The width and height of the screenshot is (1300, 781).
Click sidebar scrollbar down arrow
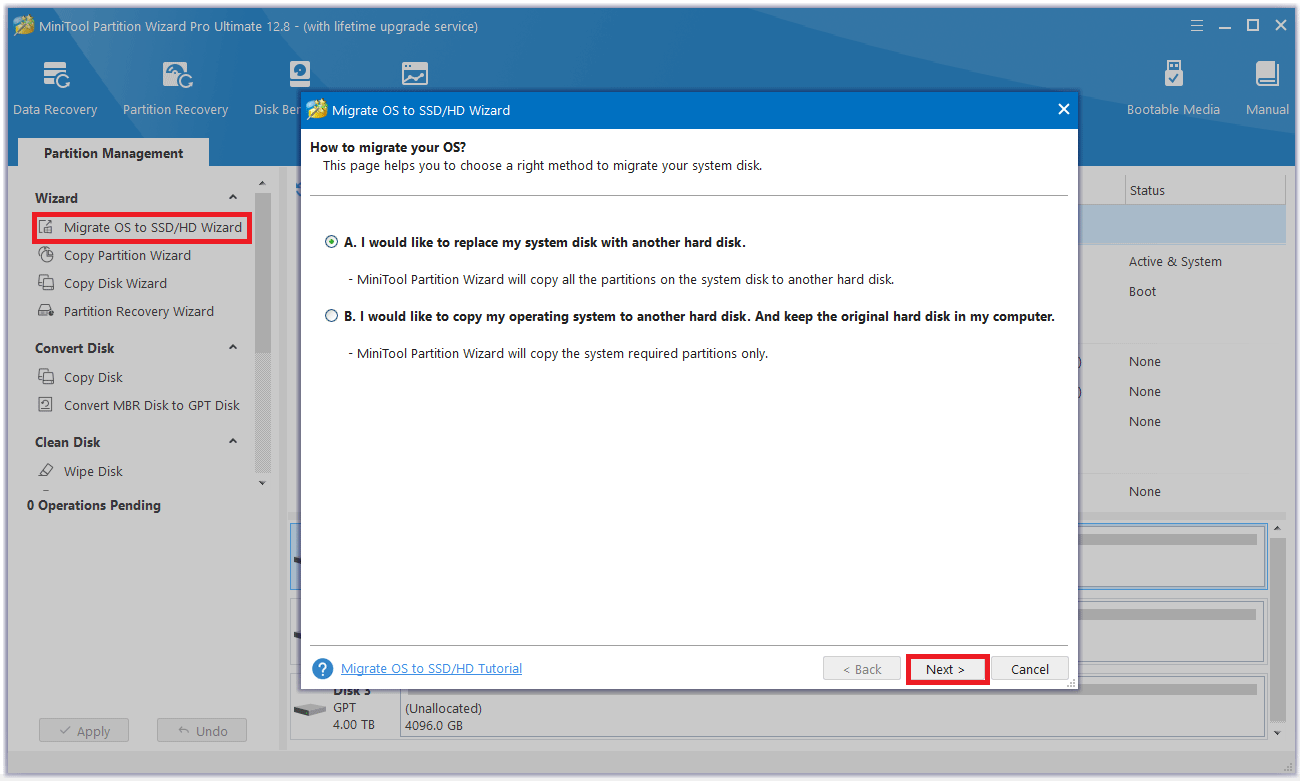coord(263,483)
